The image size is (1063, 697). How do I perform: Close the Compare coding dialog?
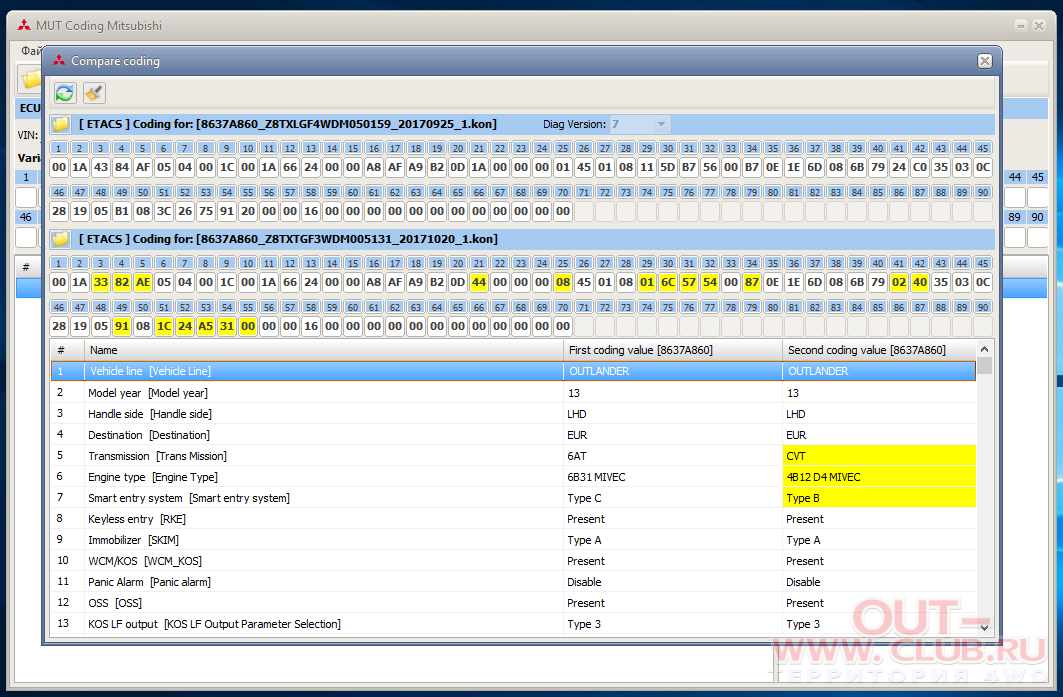(x=985, y=61)
